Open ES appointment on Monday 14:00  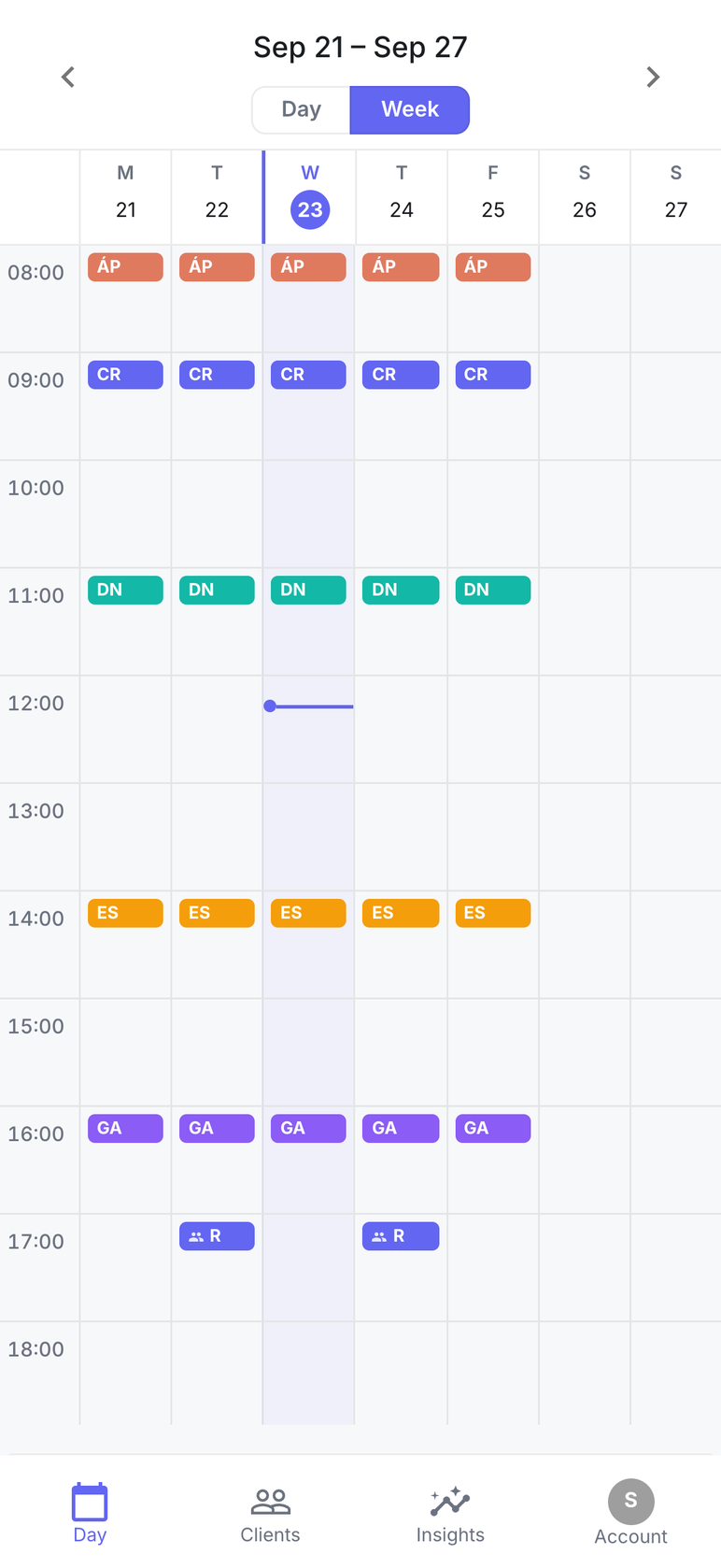coord(125,913)
